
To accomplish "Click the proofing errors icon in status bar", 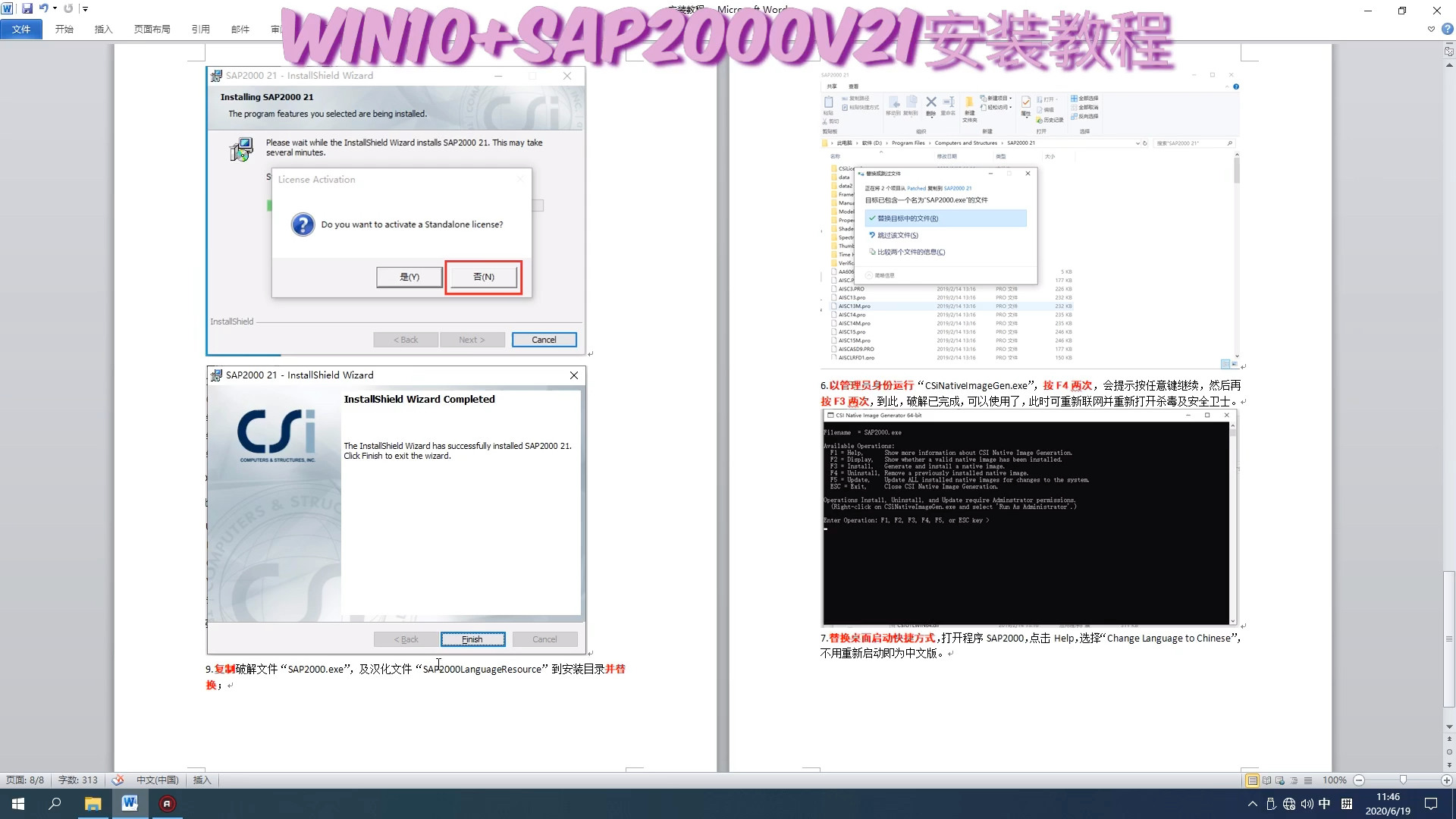I will click(x=118, y=780).
